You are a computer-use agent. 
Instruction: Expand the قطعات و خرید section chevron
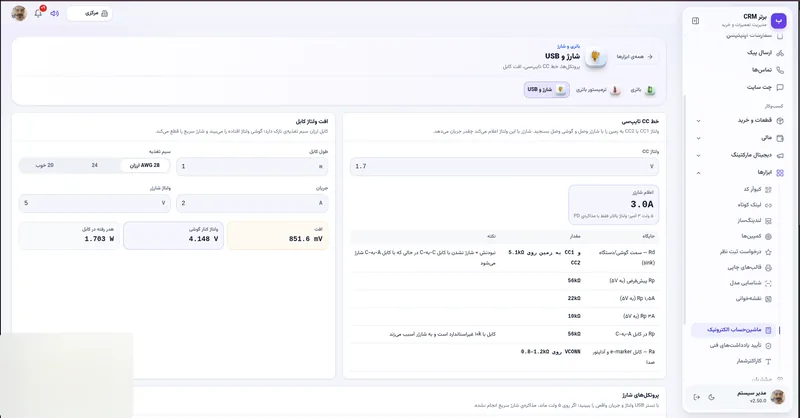698,121
